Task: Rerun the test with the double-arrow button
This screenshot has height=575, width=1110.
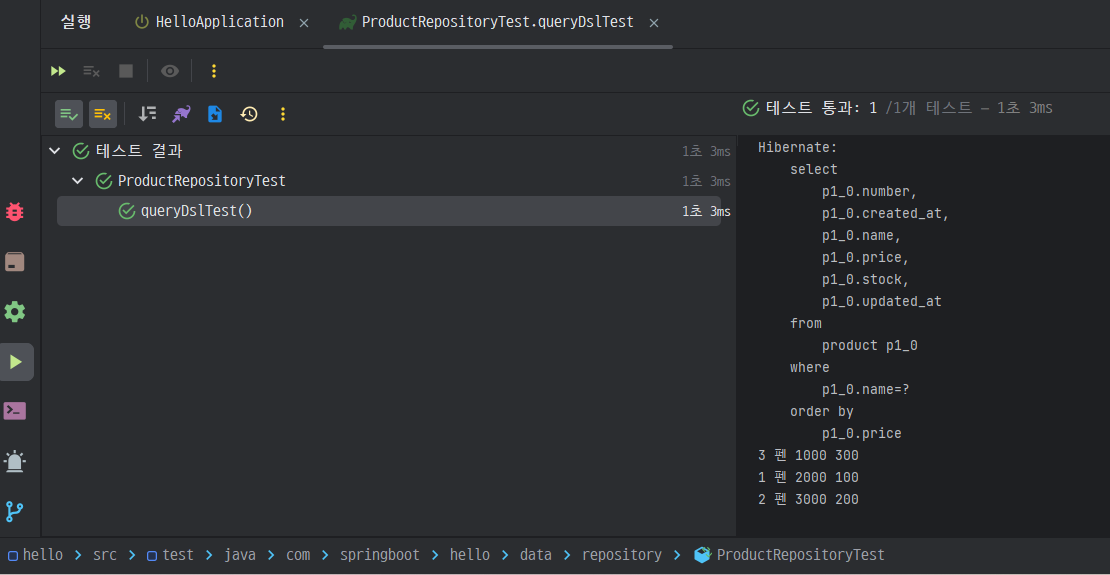Action: click(58, 71)
